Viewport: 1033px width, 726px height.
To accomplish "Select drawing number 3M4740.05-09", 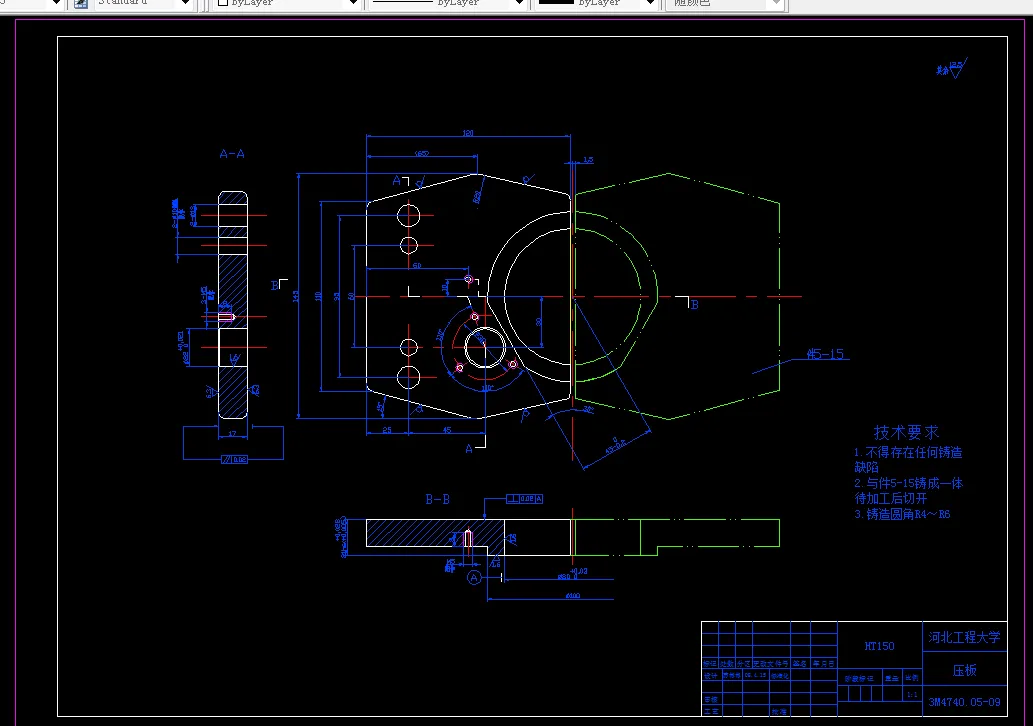I will point(964,702).
